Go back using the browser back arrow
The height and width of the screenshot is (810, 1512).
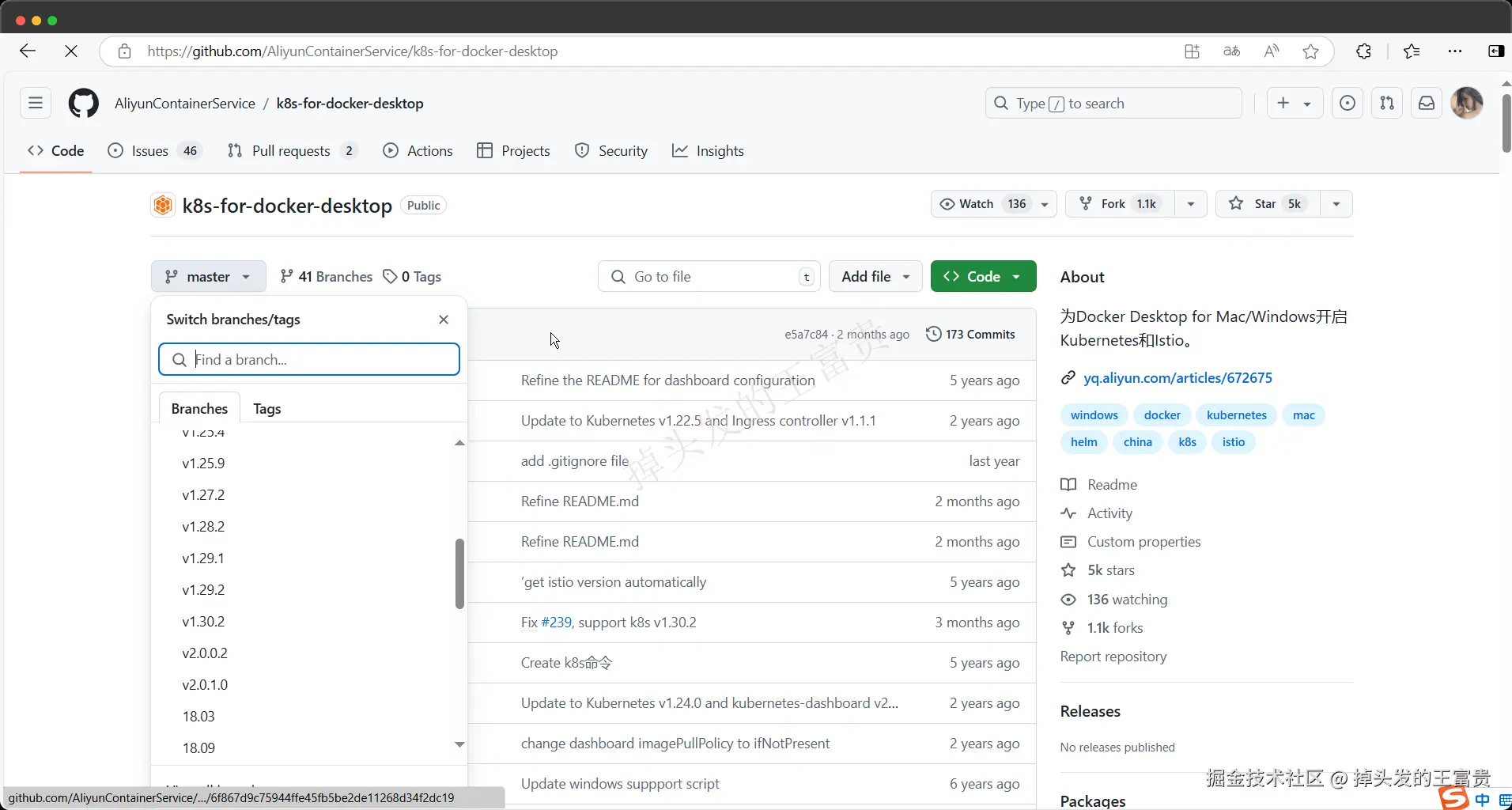point(28,51)
